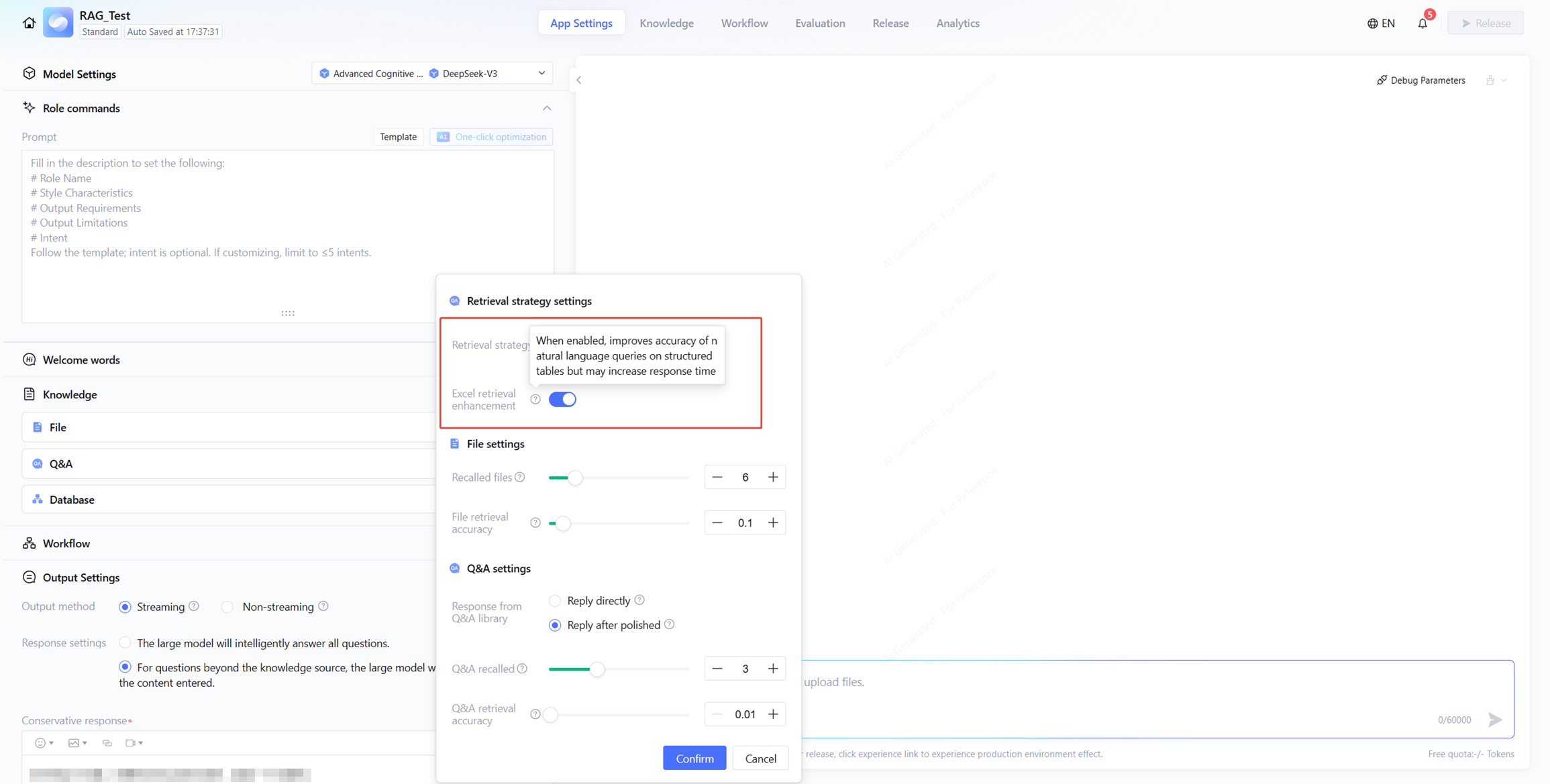Screen dimensions: 1550x784
Task: Select the Reply directly option
Action: 555,600
